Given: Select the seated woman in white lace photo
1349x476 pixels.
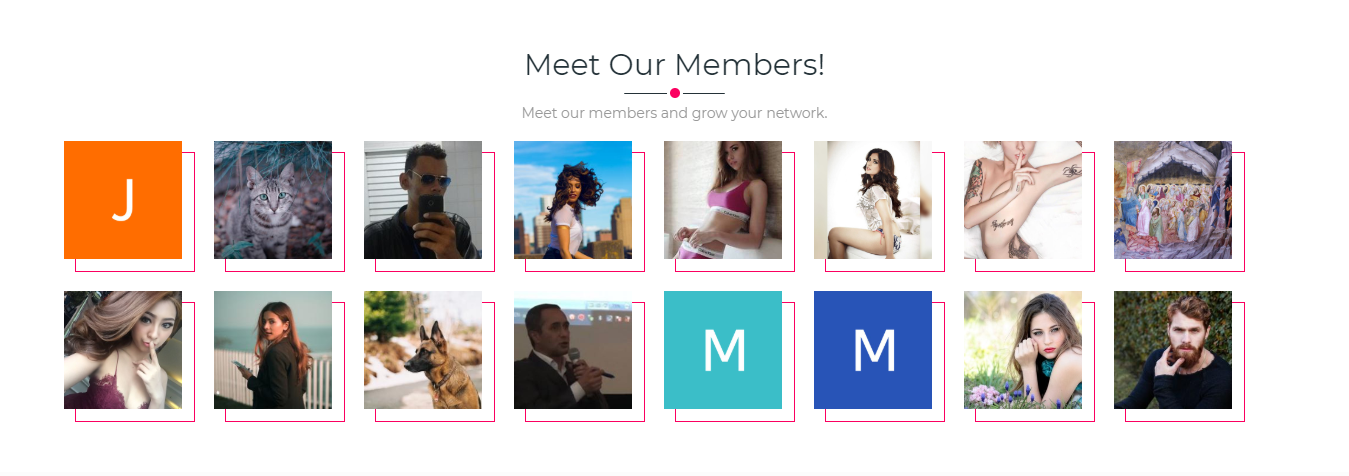Looking at the screenshot, I should click(873, 200).
